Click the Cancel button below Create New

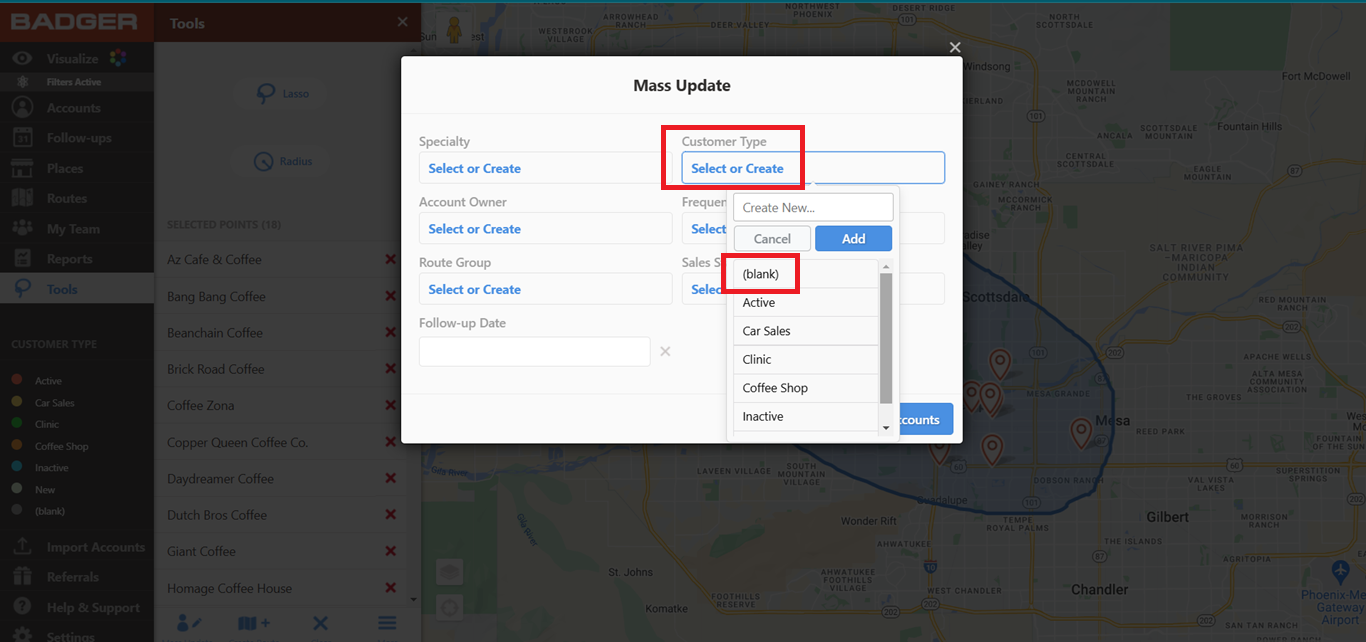(x=771, y=238)
